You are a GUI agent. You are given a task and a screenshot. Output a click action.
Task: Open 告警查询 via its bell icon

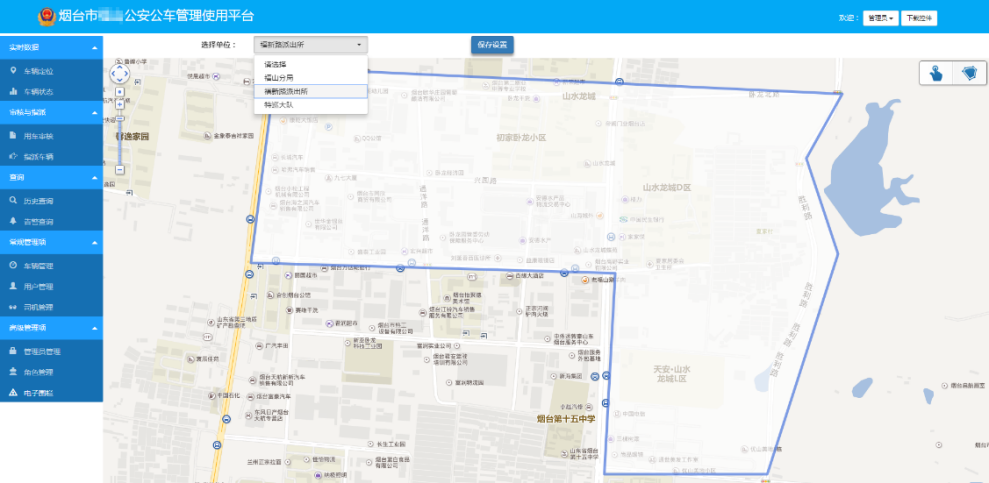click(13, 221)
